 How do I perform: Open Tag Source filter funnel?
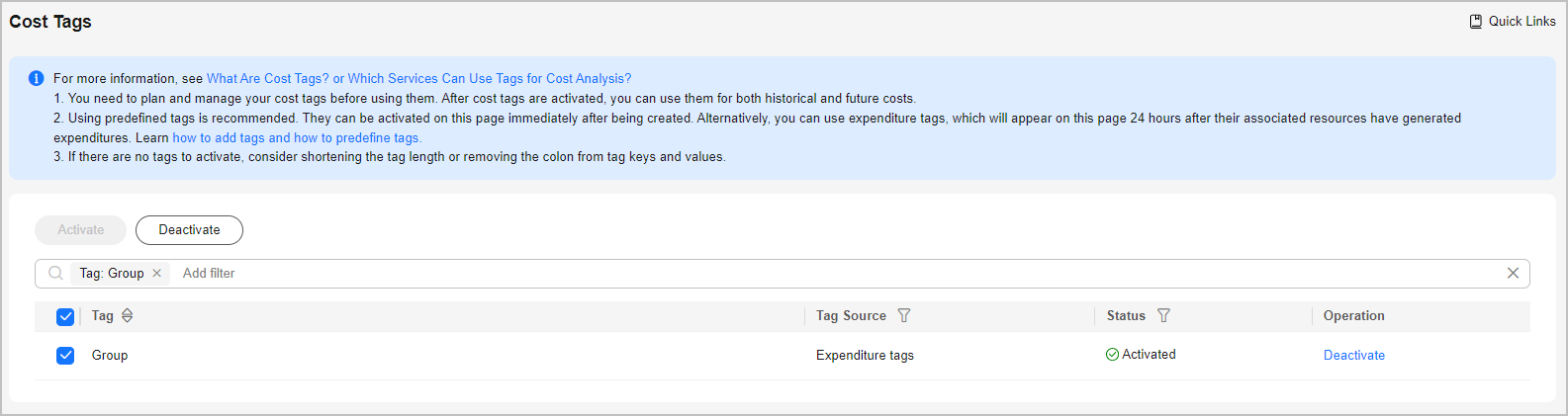click(903, 315)
